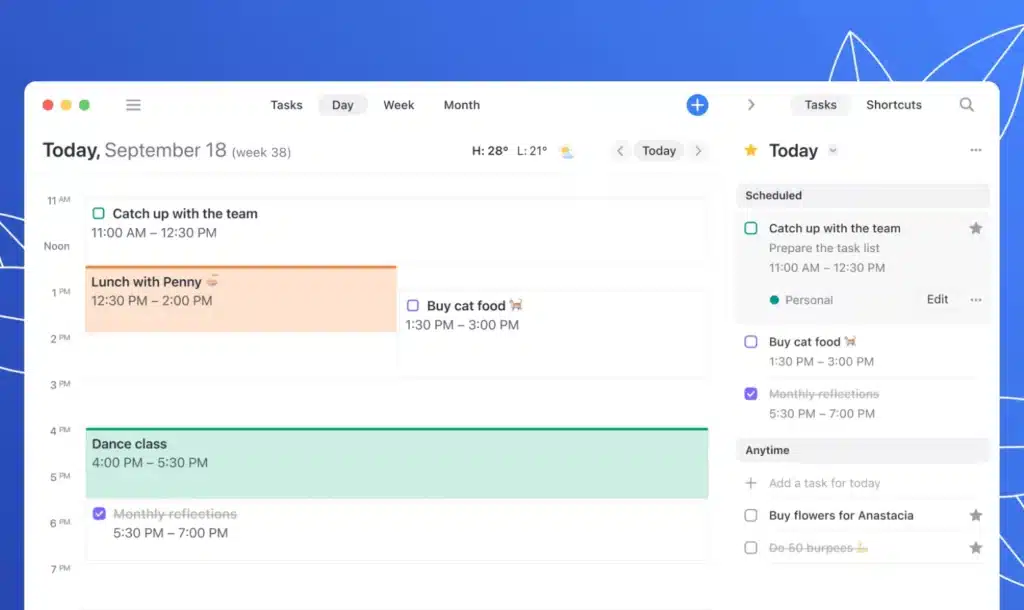The height and width of the screenshot is (610, 1024).
Task: Click the (week 38) label
Action: (x=261, y=152)
